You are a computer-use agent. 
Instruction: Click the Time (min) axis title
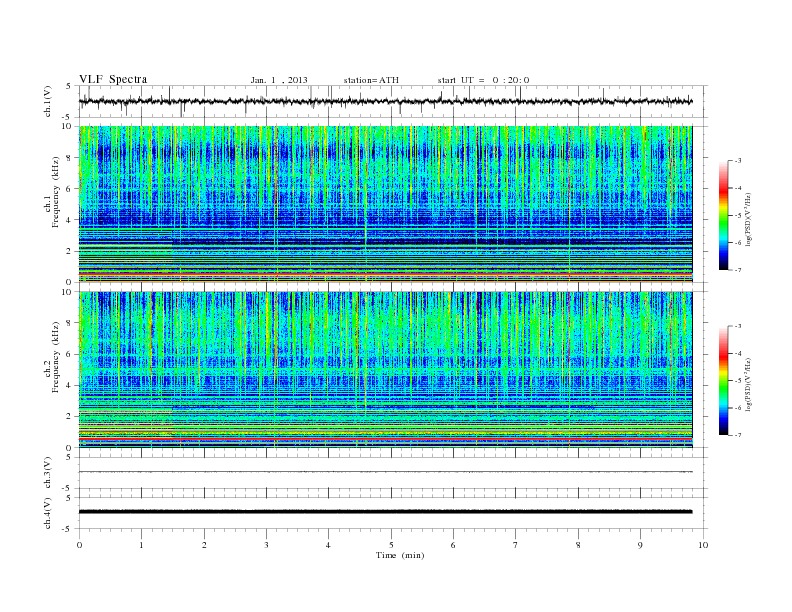[x=400, y=555]
